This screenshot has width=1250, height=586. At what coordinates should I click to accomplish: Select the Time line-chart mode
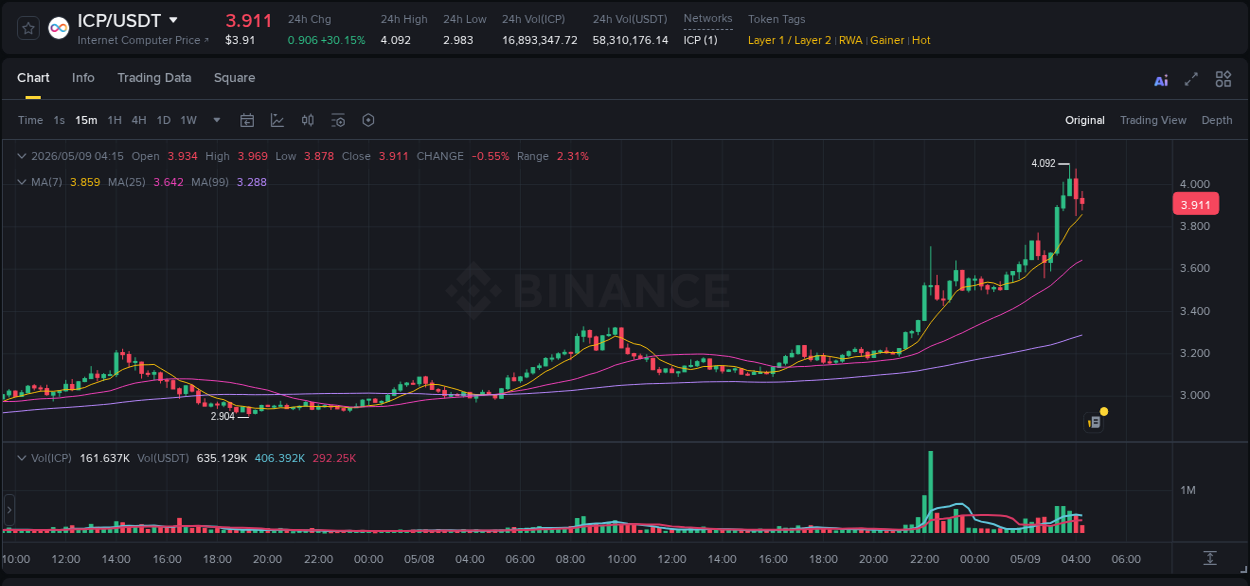30,120
